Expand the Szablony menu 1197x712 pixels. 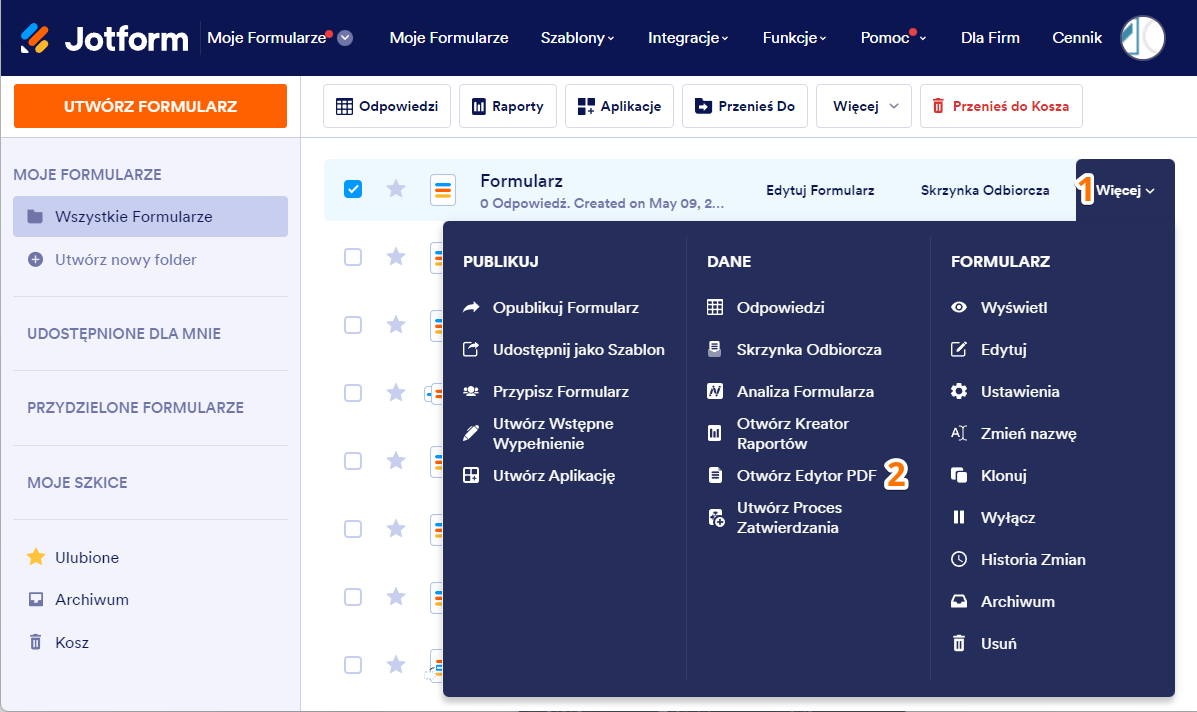click(x=577, y=37)
